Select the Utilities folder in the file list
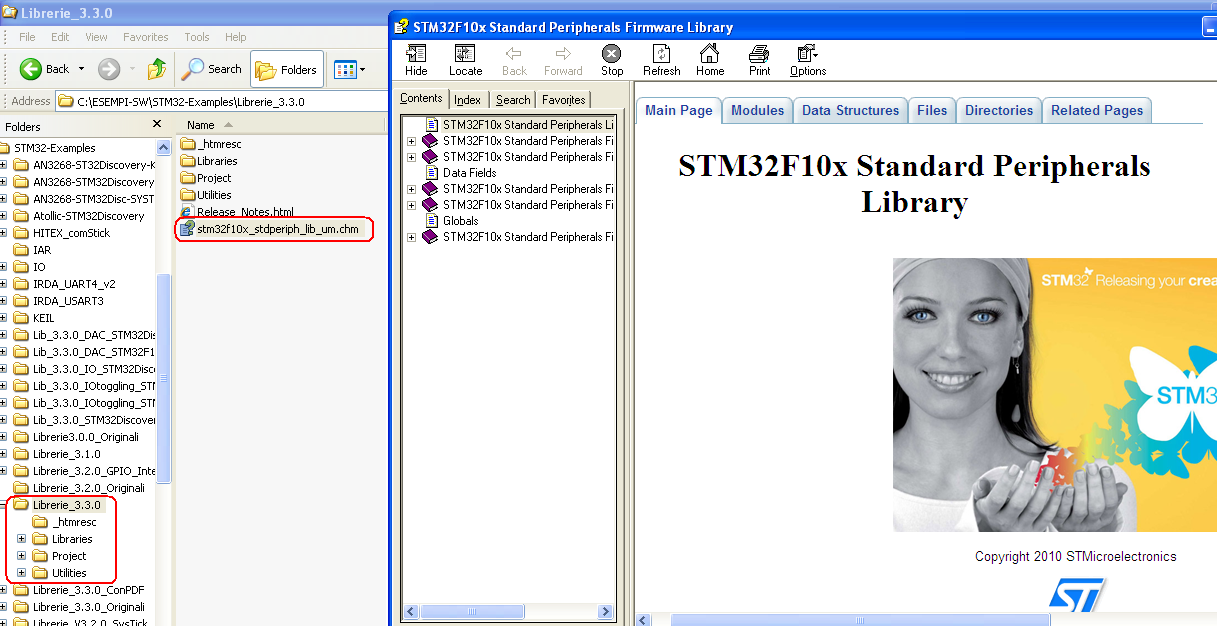Image resolution: width=1217 pixels, height=626 pixels. pos(206,195)
